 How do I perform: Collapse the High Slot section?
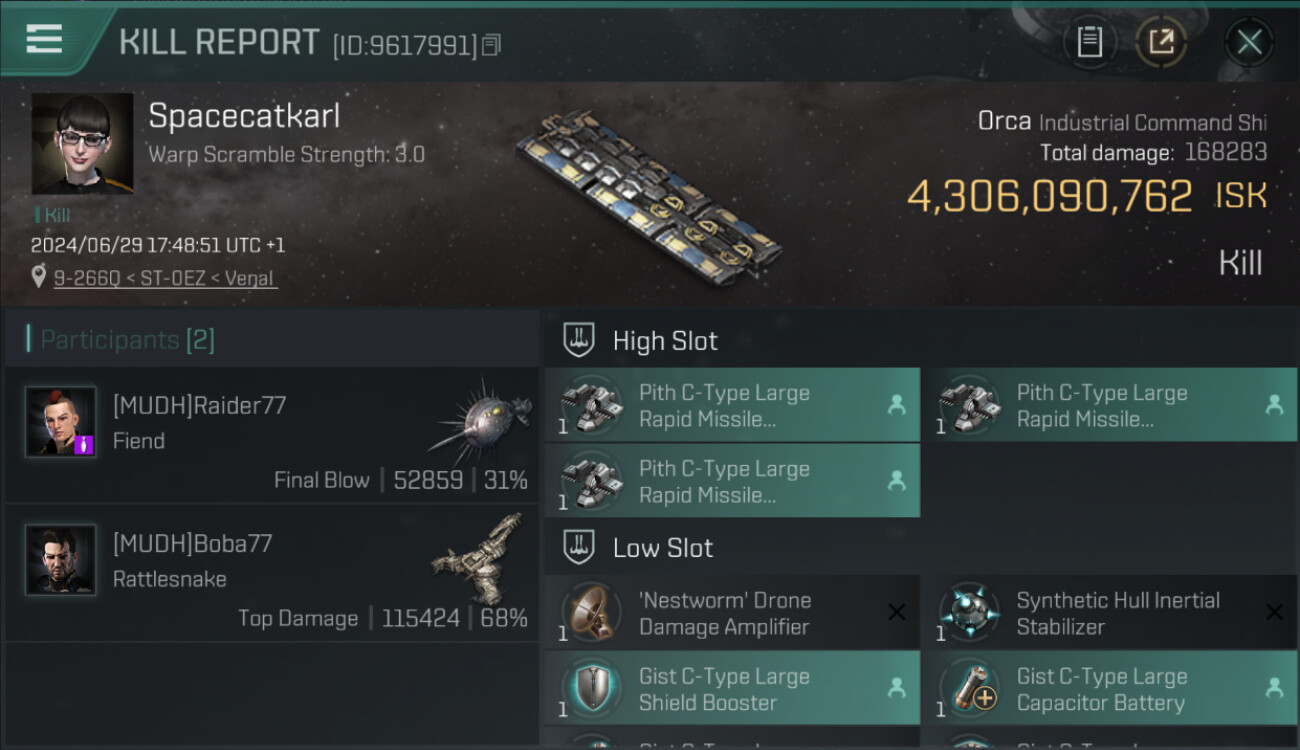[579, 340]
